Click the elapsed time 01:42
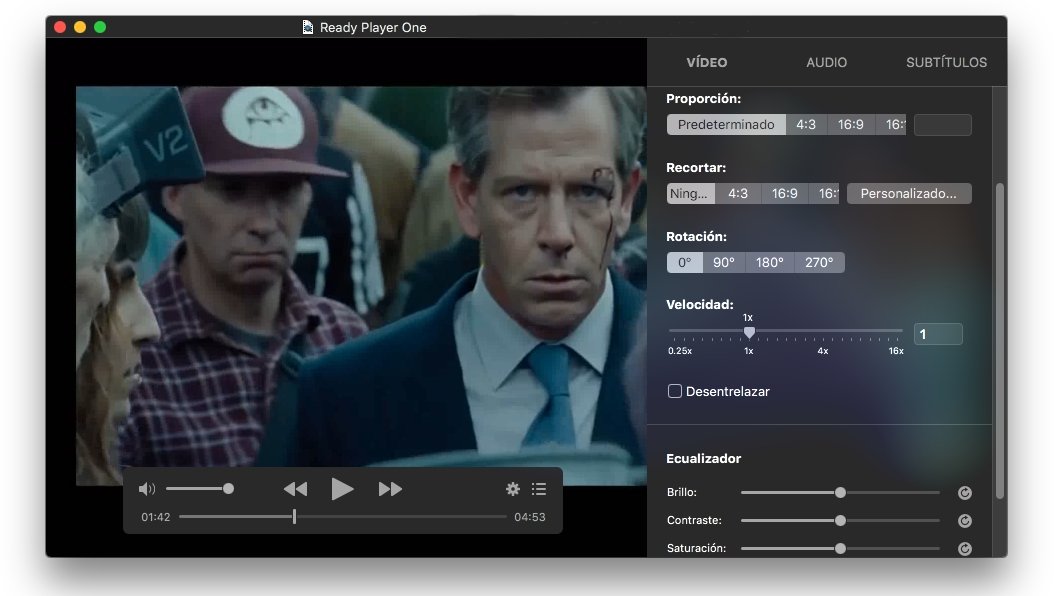Viewport: 1054px width, 596px height. coord(156,517)
